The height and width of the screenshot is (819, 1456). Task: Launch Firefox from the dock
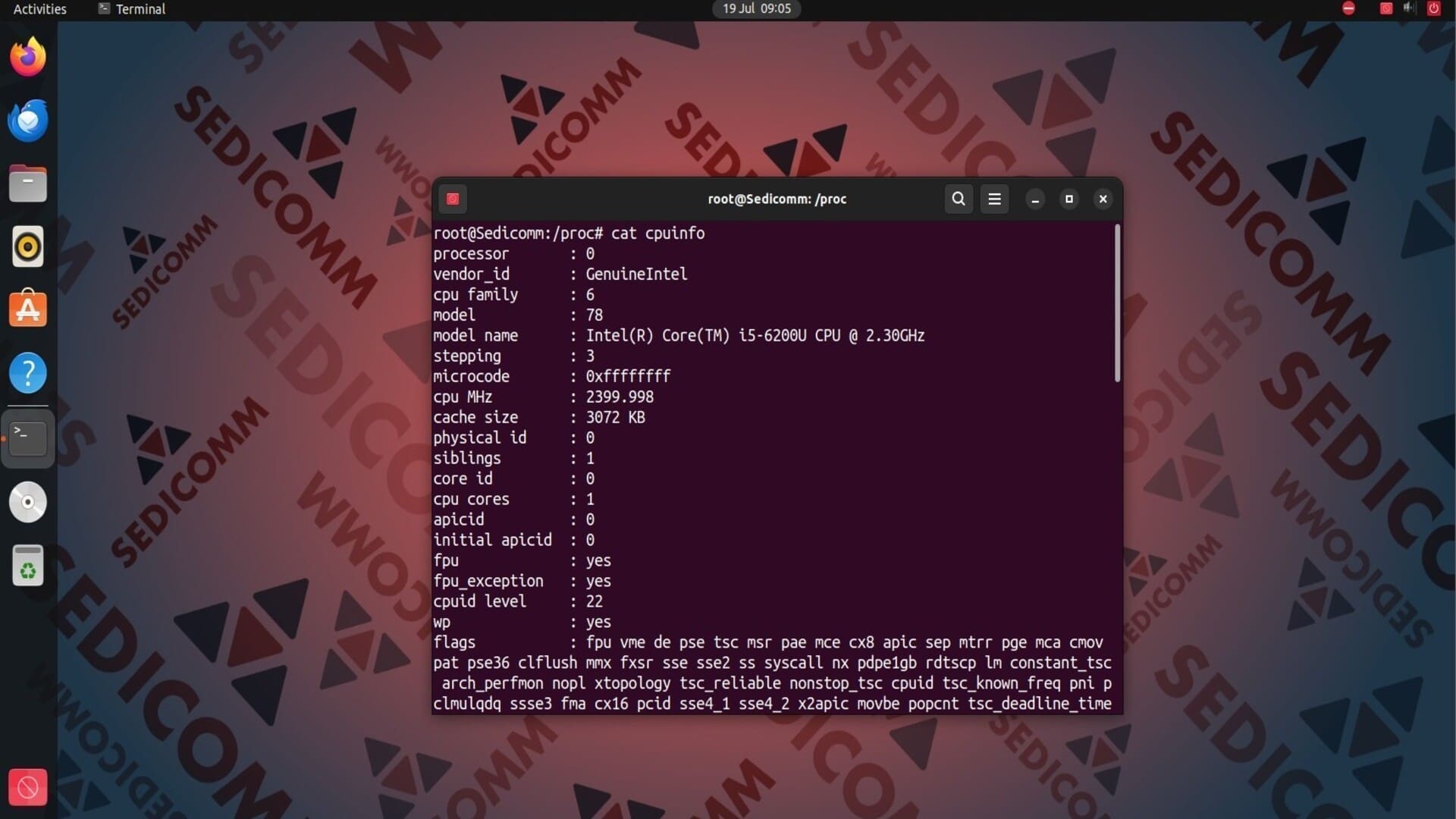(28, 57)
